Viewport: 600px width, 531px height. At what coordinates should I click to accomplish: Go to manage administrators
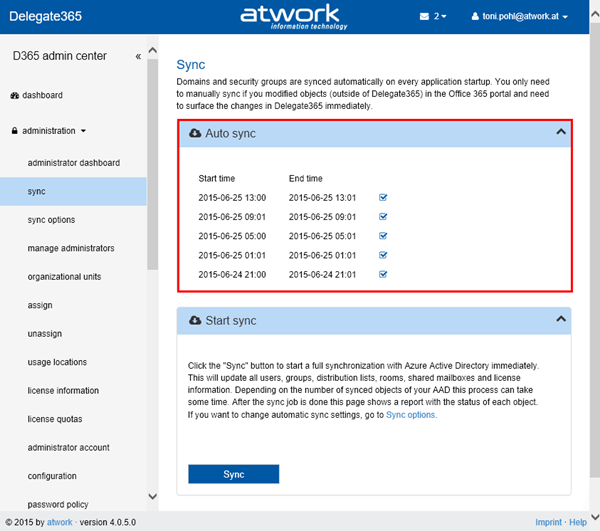pos(71,248)
